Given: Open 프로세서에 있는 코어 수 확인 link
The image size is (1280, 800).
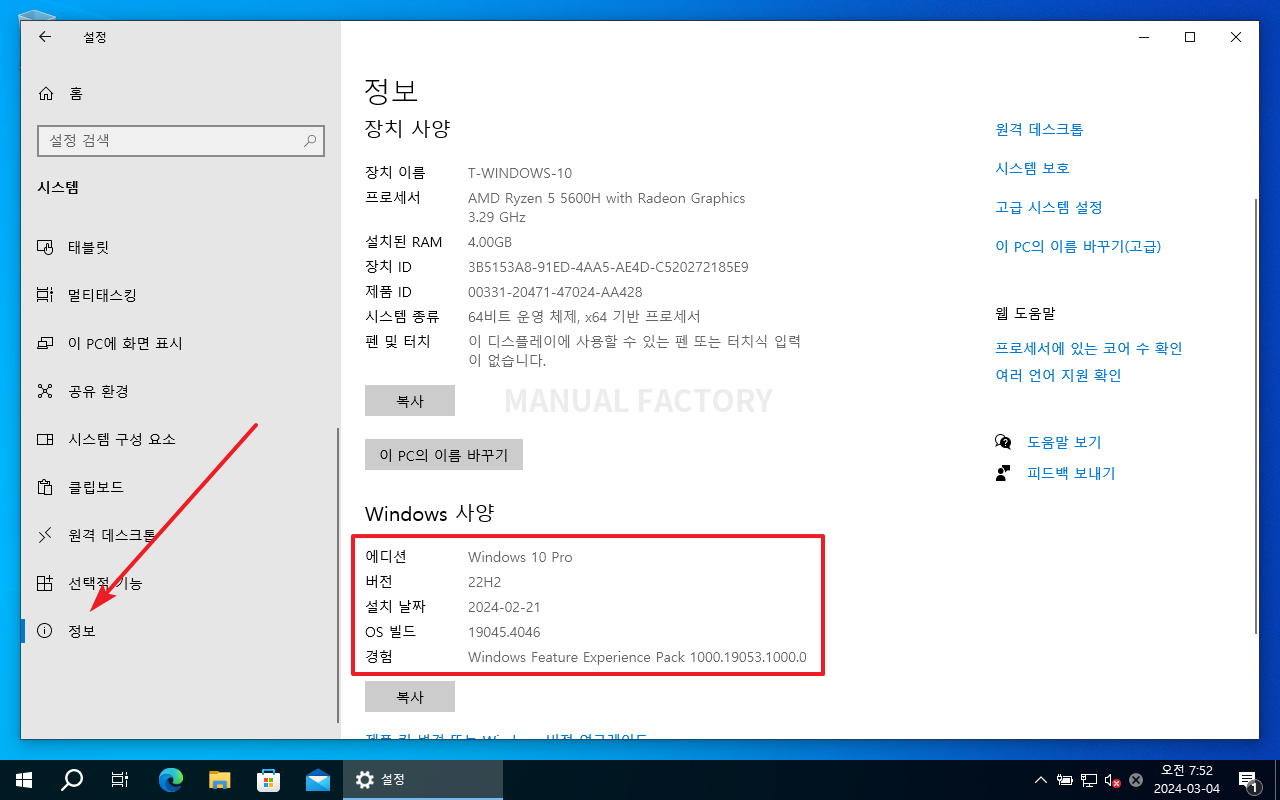Looking at the screenshot, I should click(1089, 348).
